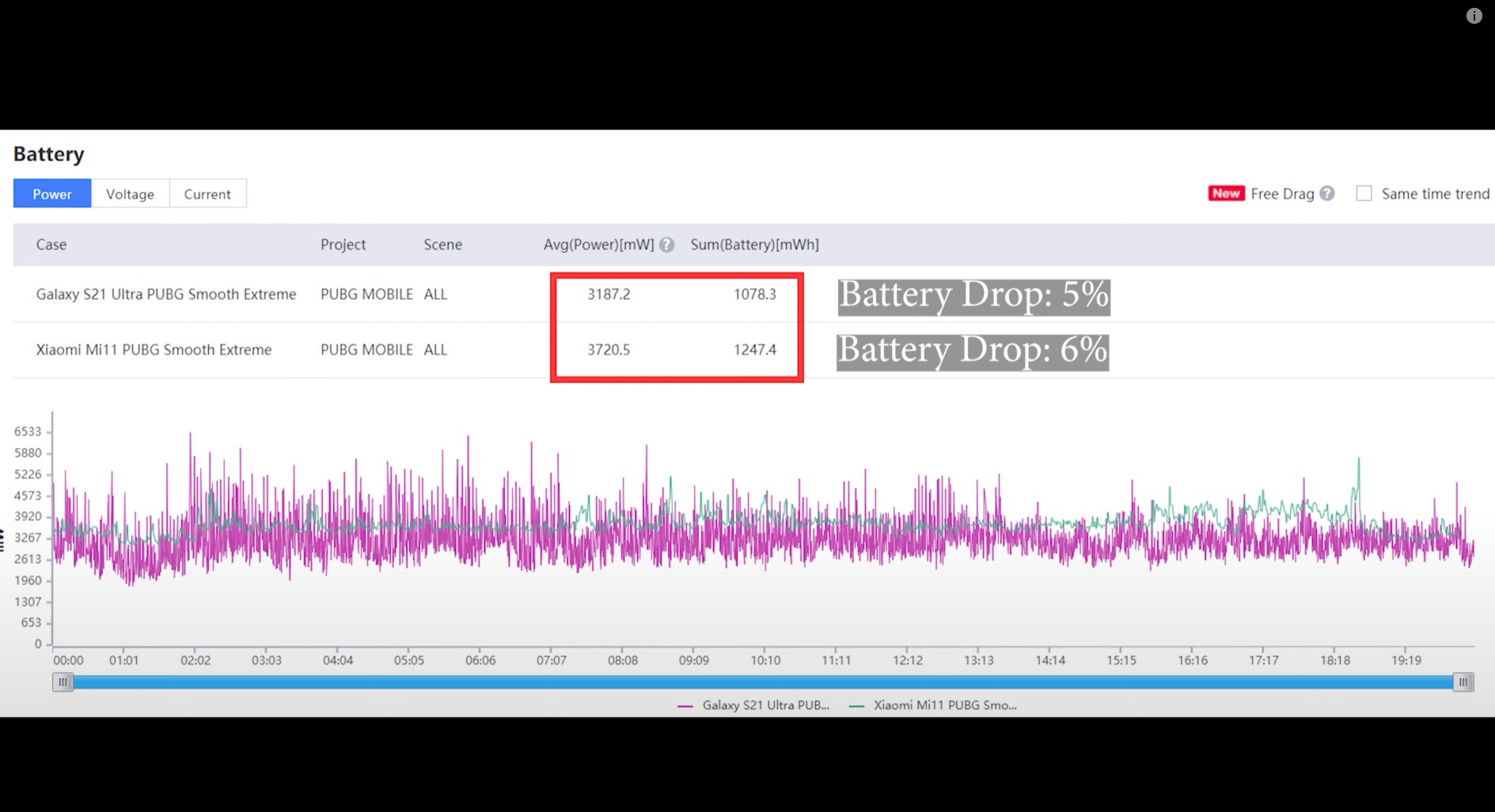Click help icon next to Free Drag
Screen dimensions: 1495x812
tap(1327, 193)
